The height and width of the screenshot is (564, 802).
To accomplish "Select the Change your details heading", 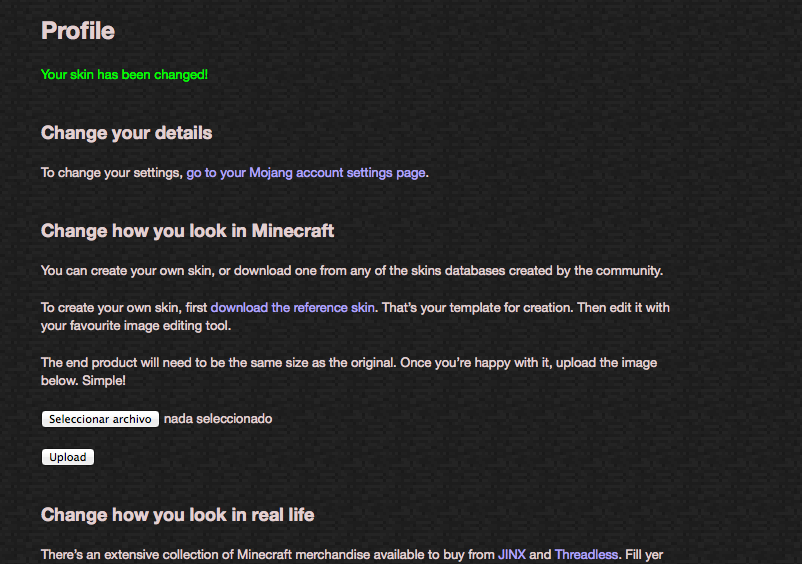I will [x=126, y=133].
